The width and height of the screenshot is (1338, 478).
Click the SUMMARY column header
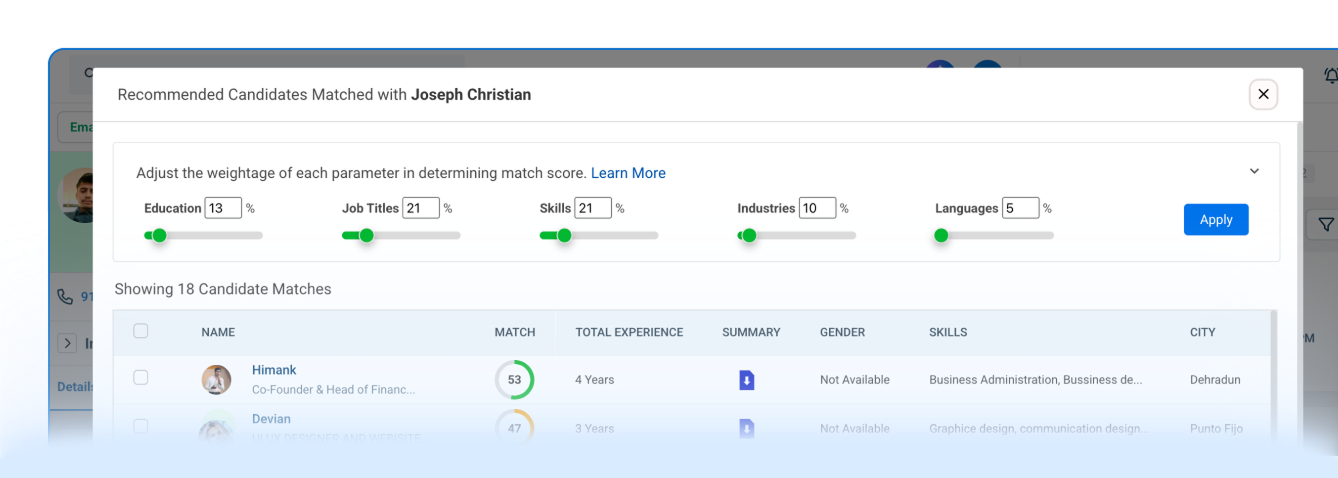tap(751, 332)
